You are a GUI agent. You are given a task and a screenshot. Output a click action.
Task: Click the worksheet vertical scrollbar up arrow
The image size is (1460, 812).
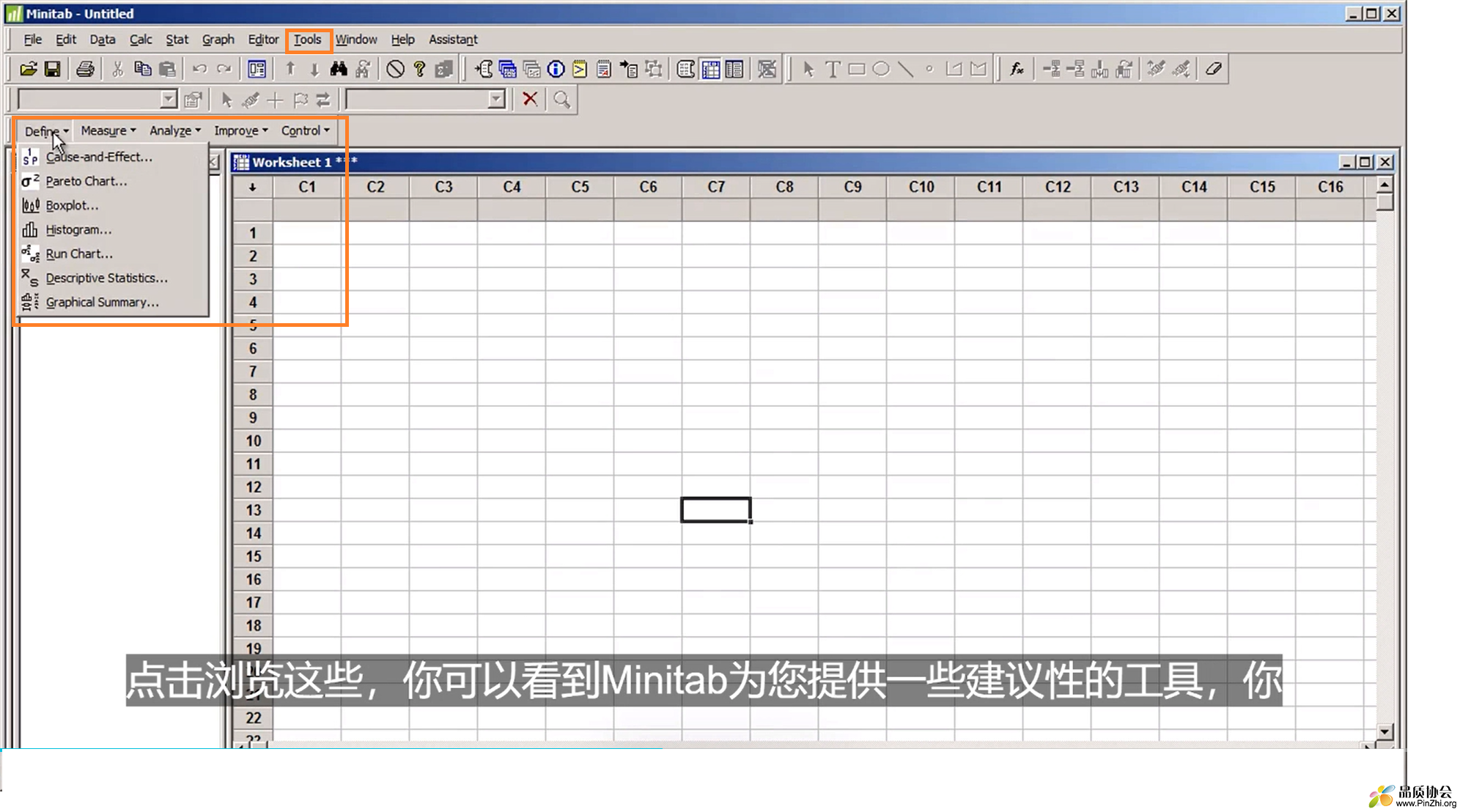[1385, 184]
